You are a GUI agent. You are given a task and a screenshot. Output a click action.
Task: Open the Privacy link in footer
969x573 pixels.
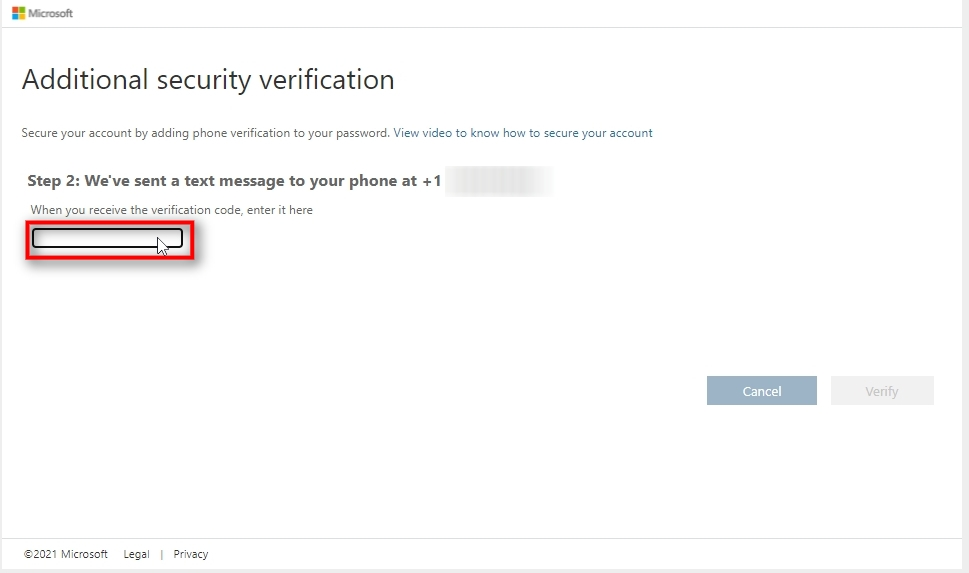(x=190, y=554)
